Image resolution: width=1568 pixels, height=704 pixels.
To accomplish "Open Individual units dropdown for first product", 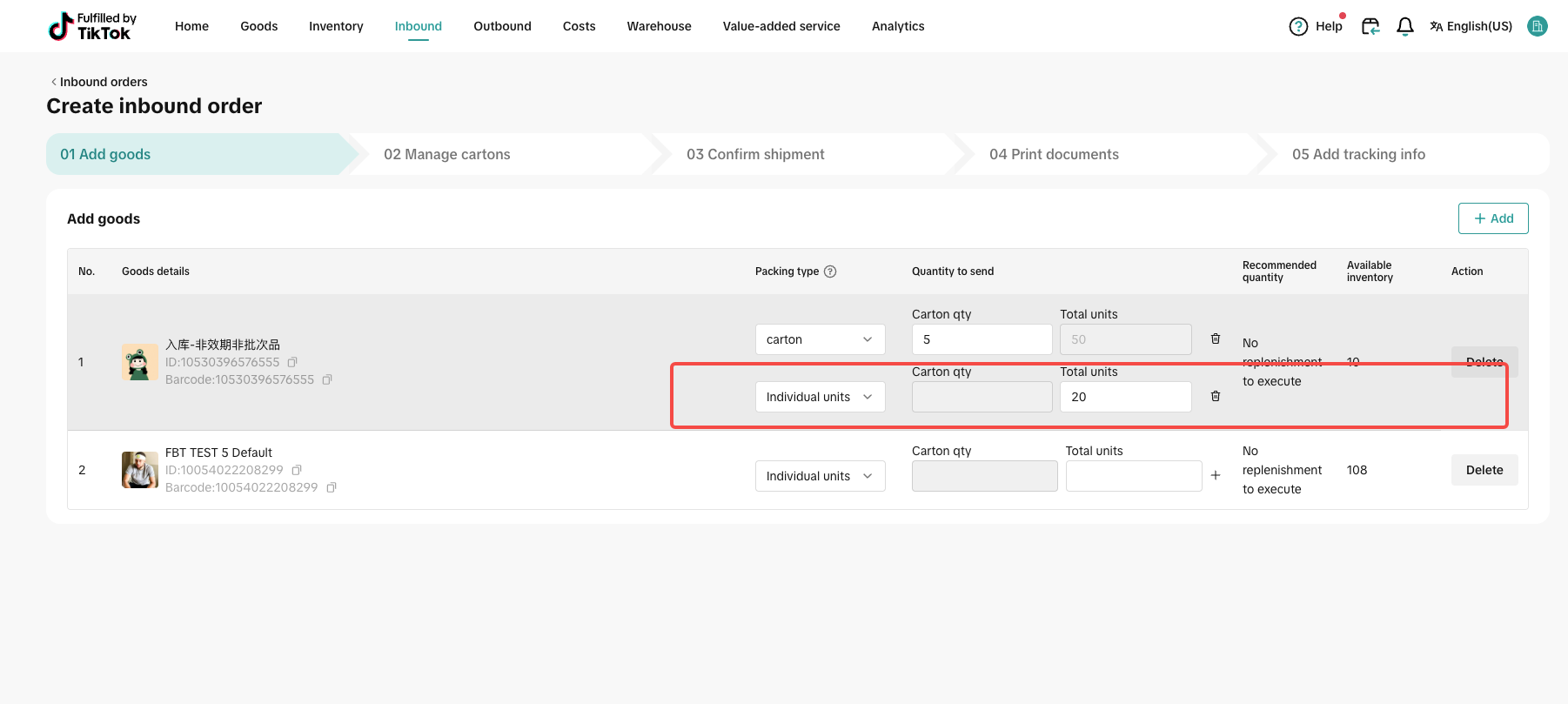I will [820, 397].
